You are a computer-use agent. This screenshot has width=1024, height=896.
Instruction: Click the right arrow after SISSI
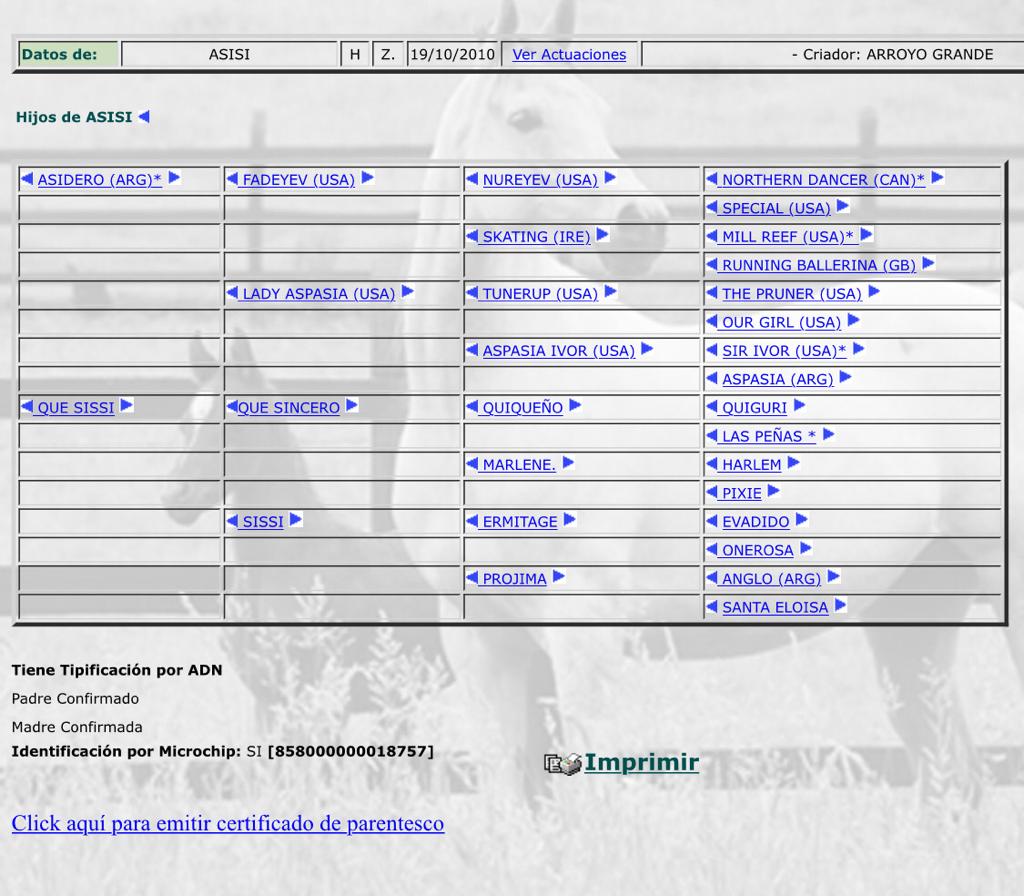pos(296,520)
